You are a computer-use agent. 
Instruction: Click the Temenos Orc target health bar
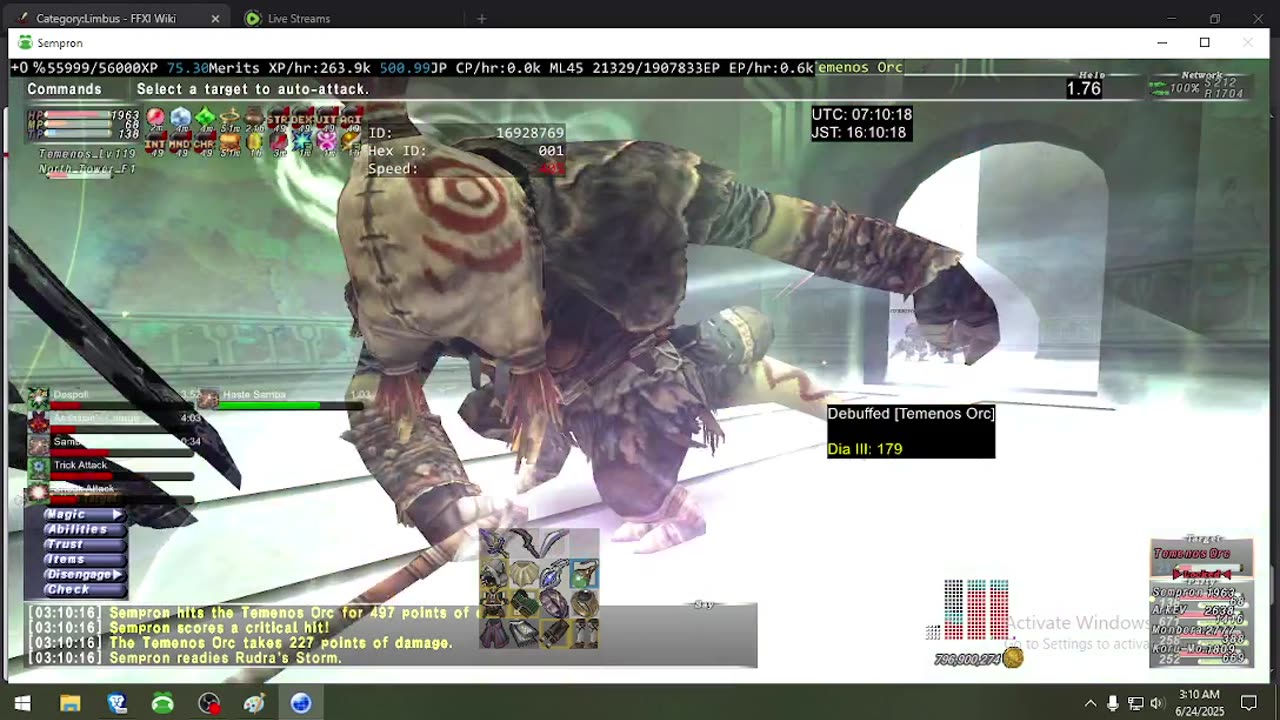click(x=1208, y=567)
